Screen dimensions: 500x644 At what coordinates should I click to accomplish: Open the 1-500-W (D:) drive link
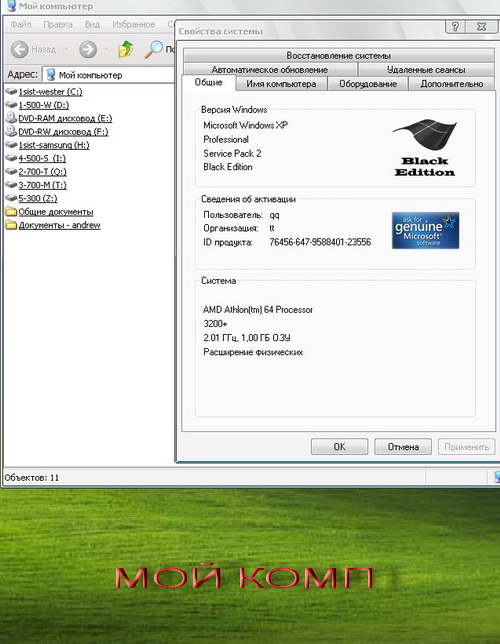[x=44, y=105]
